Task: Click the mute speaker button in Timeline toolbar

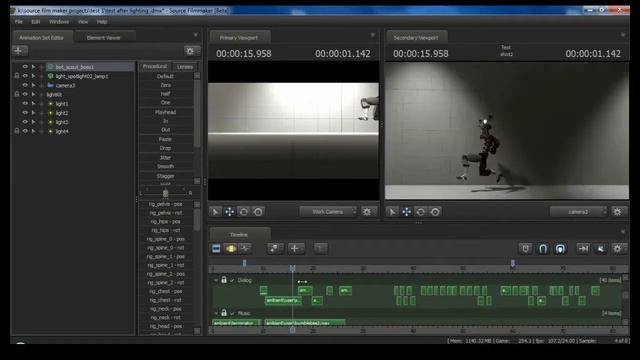Action: coord(600,249)
